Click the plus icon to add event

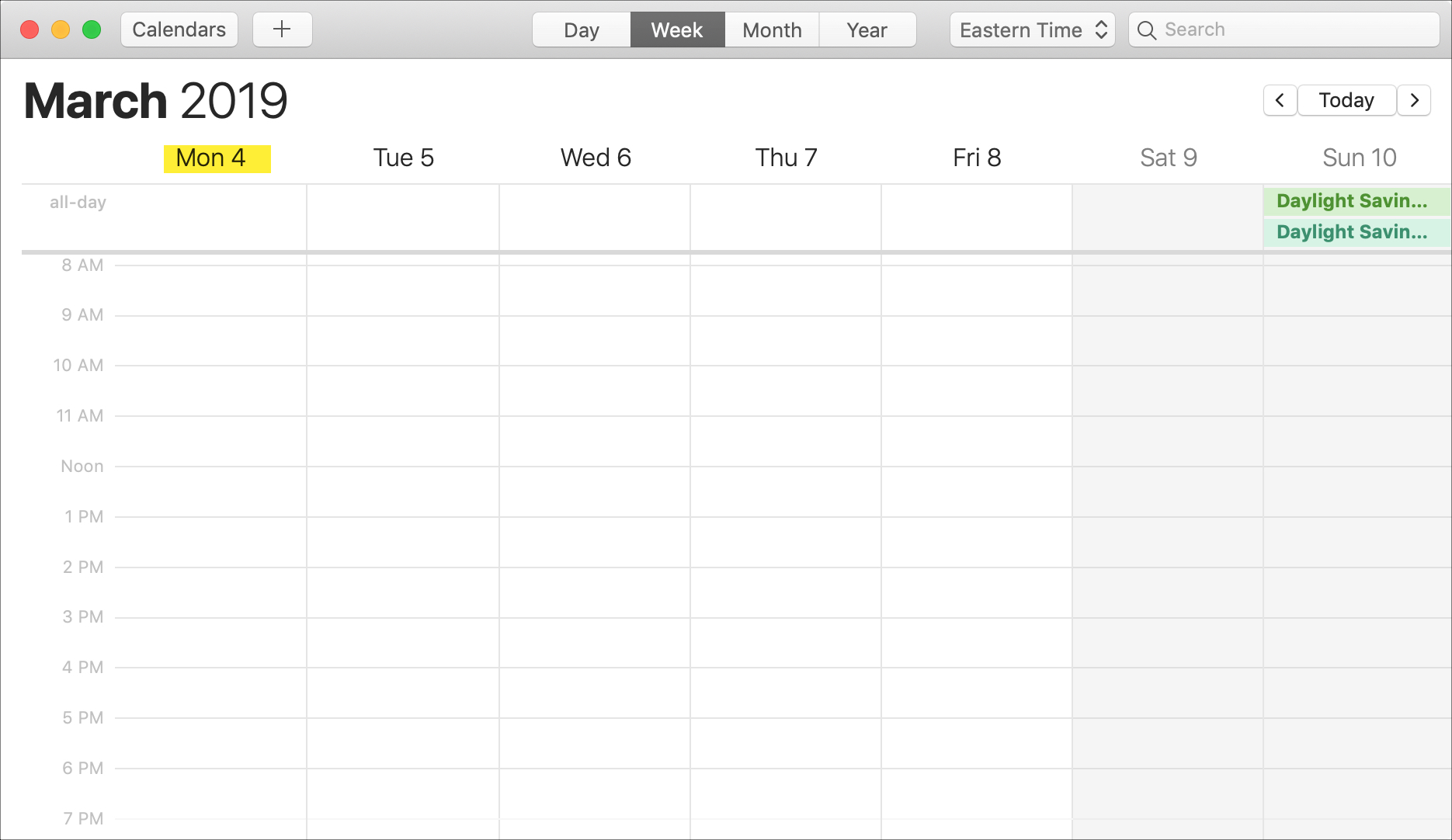coord(282,30)
